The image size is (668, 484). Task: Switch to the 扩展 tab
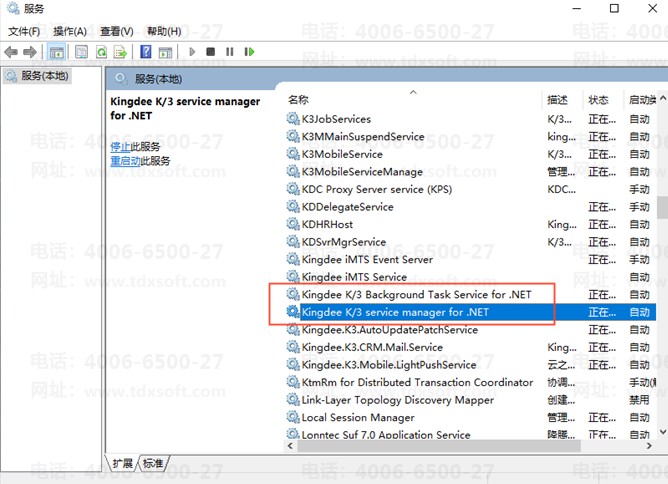tap(122, 463)
